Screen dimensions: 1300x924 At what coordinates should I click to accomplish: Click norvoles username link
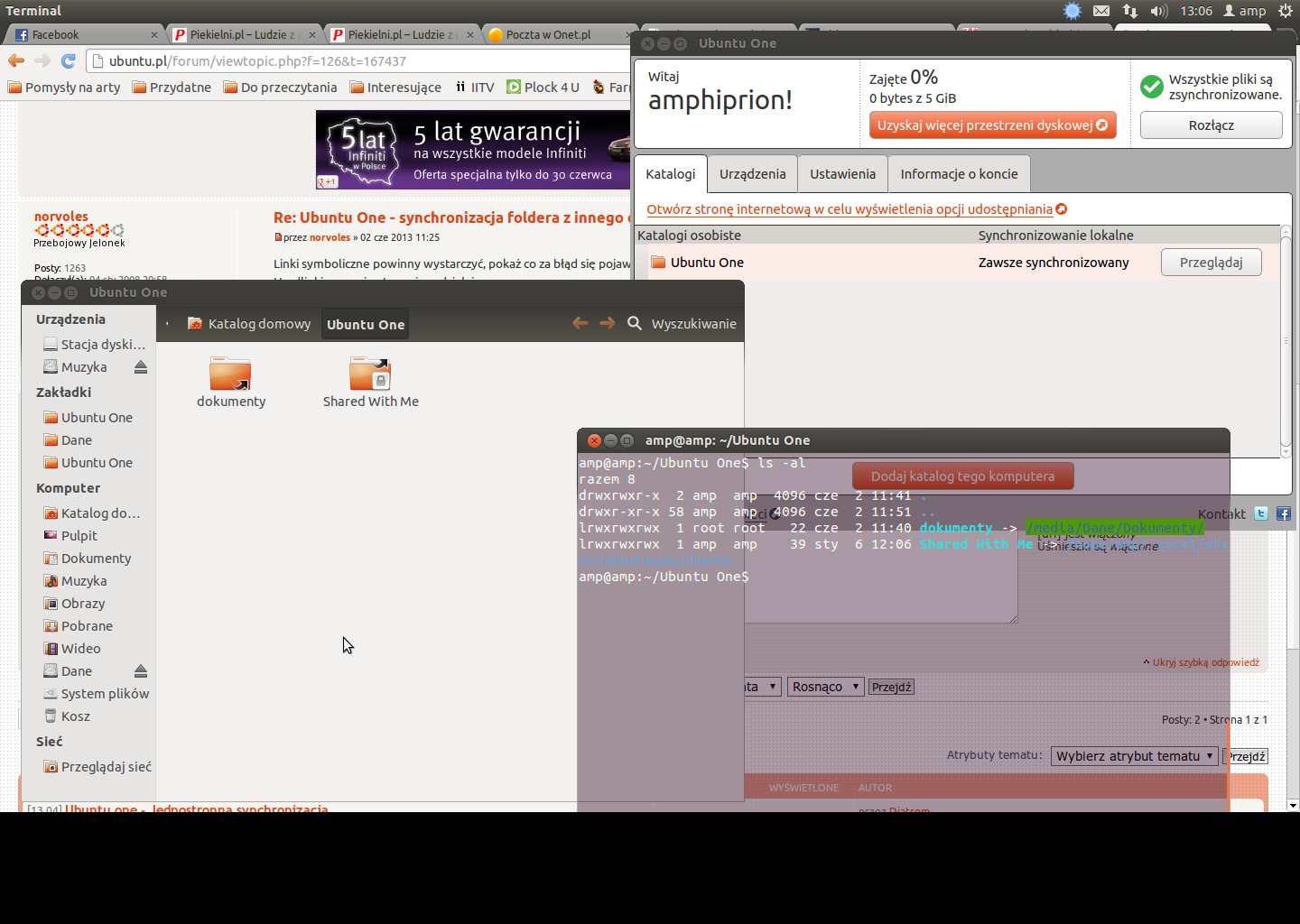click(x=61, y=217)
